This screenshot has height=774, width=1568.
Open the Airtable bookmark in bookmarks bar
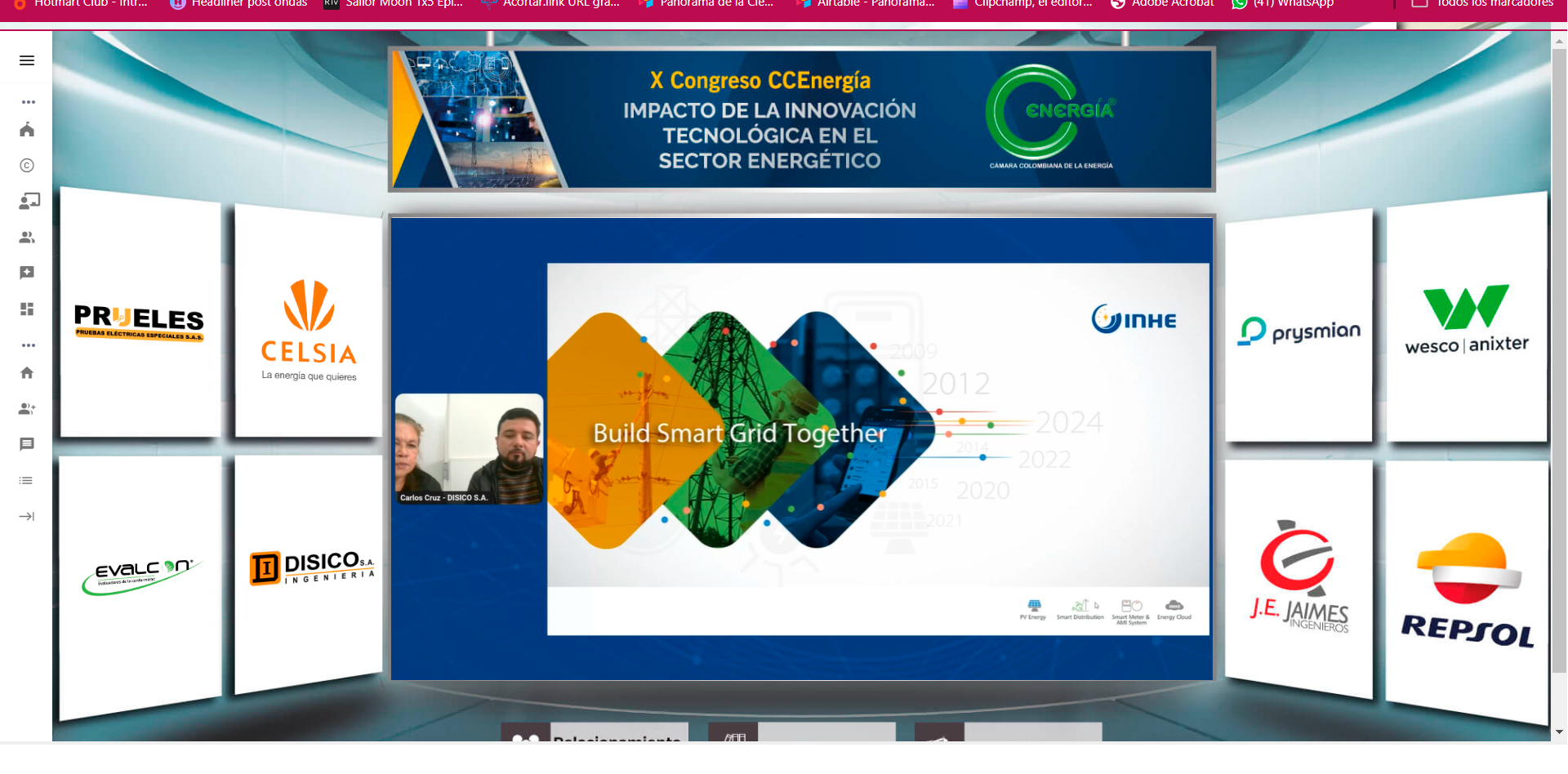(866, 4)
